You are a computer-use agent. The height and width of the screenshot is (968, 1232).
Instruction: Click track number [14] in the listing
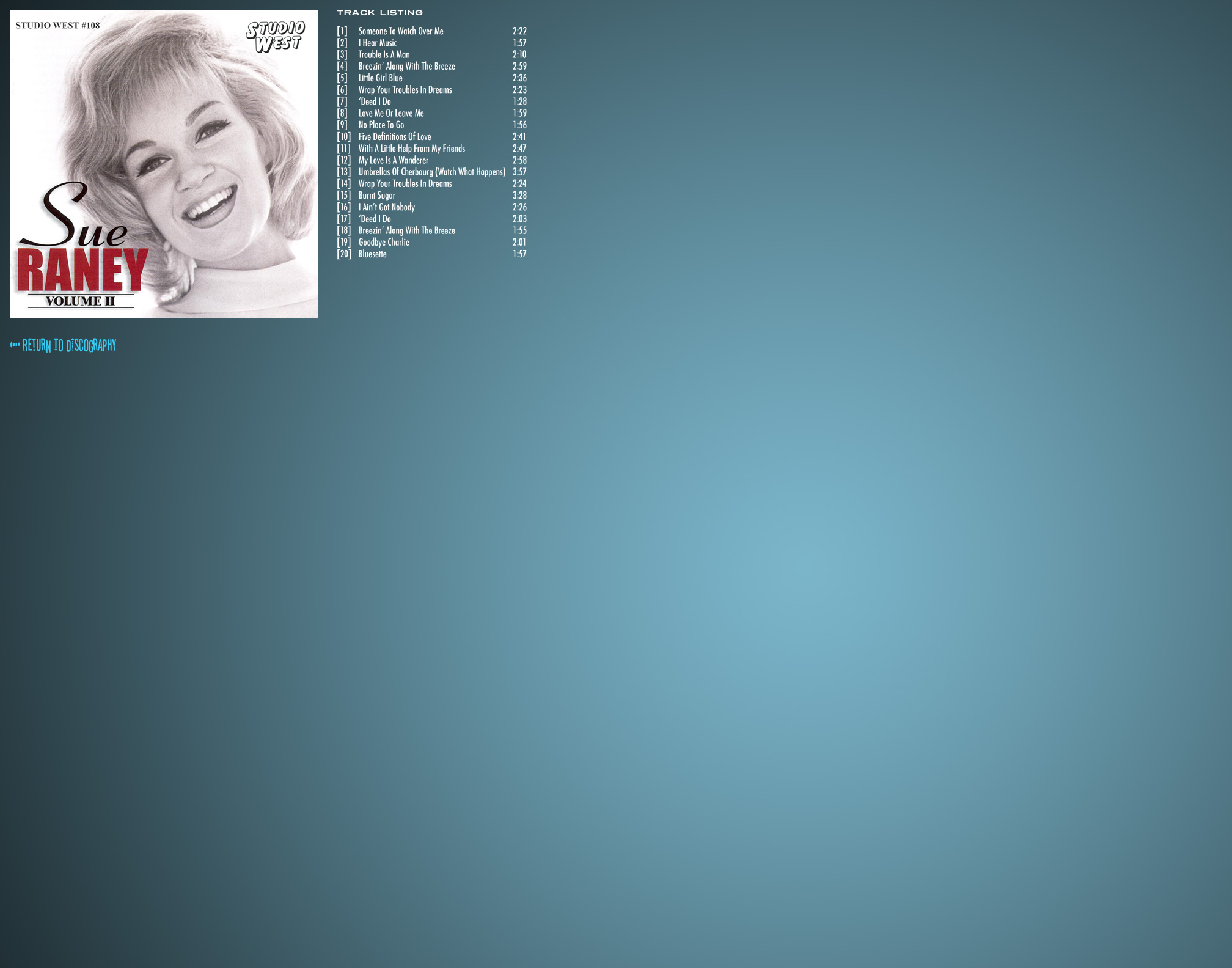(344, 183)
